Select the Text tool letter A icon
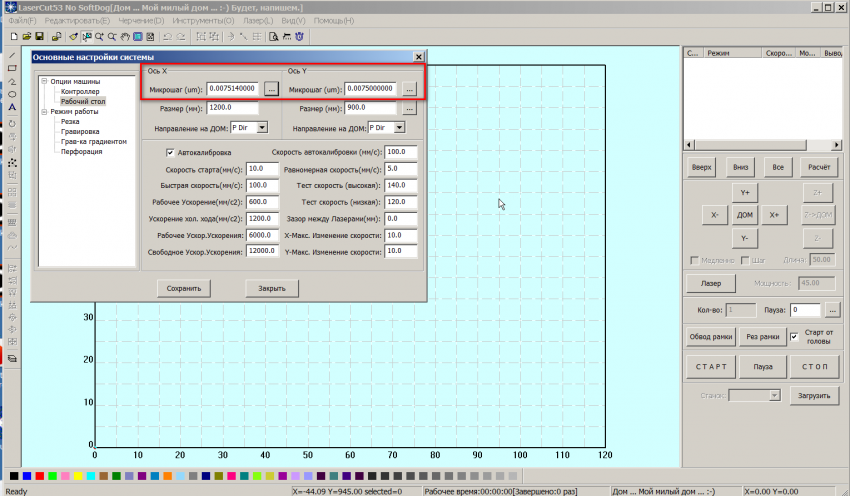Image resolution: width=850 pixels, height=496 pixels. pyautogui.click(x=12, y=107)
